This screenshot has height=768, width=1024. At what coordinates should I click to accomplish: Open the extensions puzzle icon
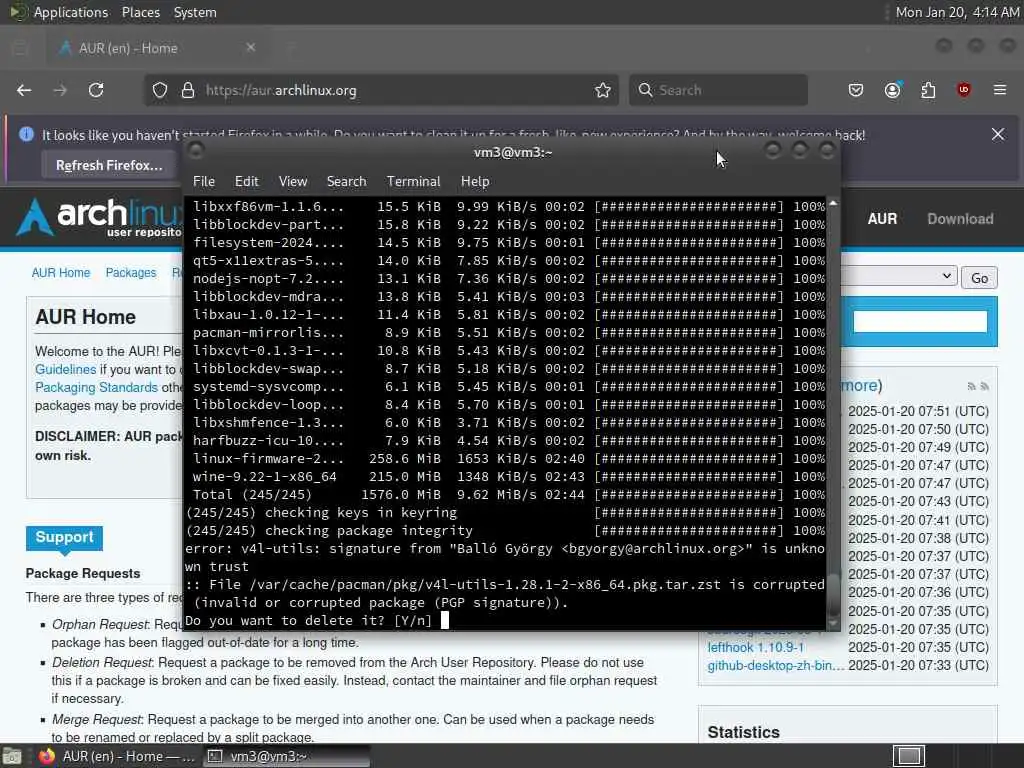click(x=928, y=90)
